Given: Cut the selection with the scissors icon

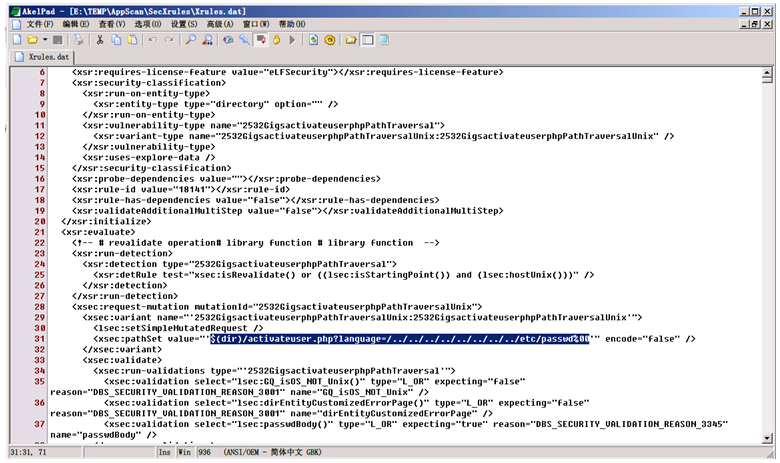Looking at the screenshot, I should click(x=100, y=40).
